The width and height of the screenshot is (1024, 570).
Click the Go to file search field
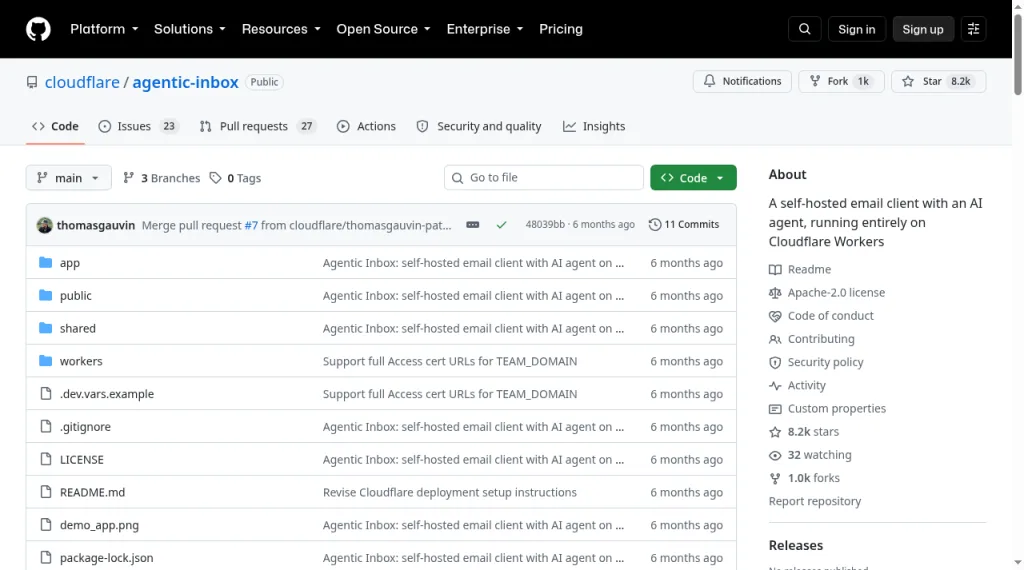point(543,178)
